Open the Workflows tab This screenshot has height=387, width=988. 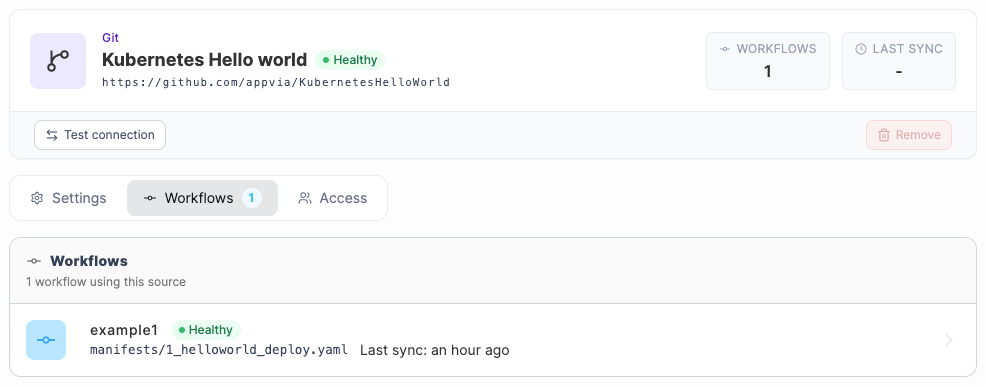click(202, 198)
